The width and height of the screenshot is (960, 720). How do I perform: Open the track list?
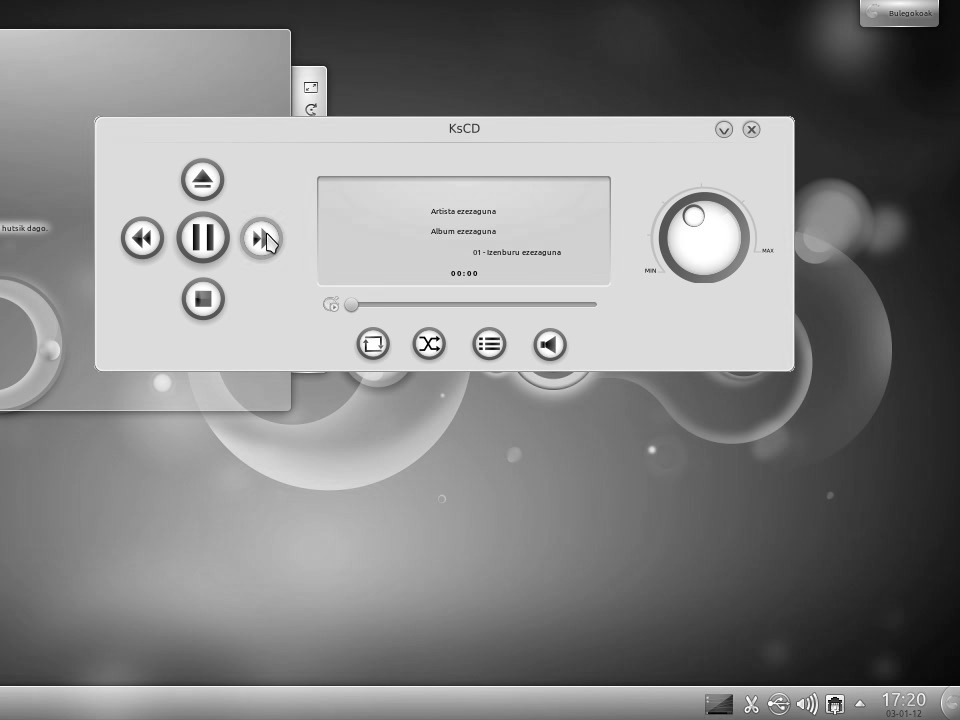pyautogui.click(x=489, y=344)
